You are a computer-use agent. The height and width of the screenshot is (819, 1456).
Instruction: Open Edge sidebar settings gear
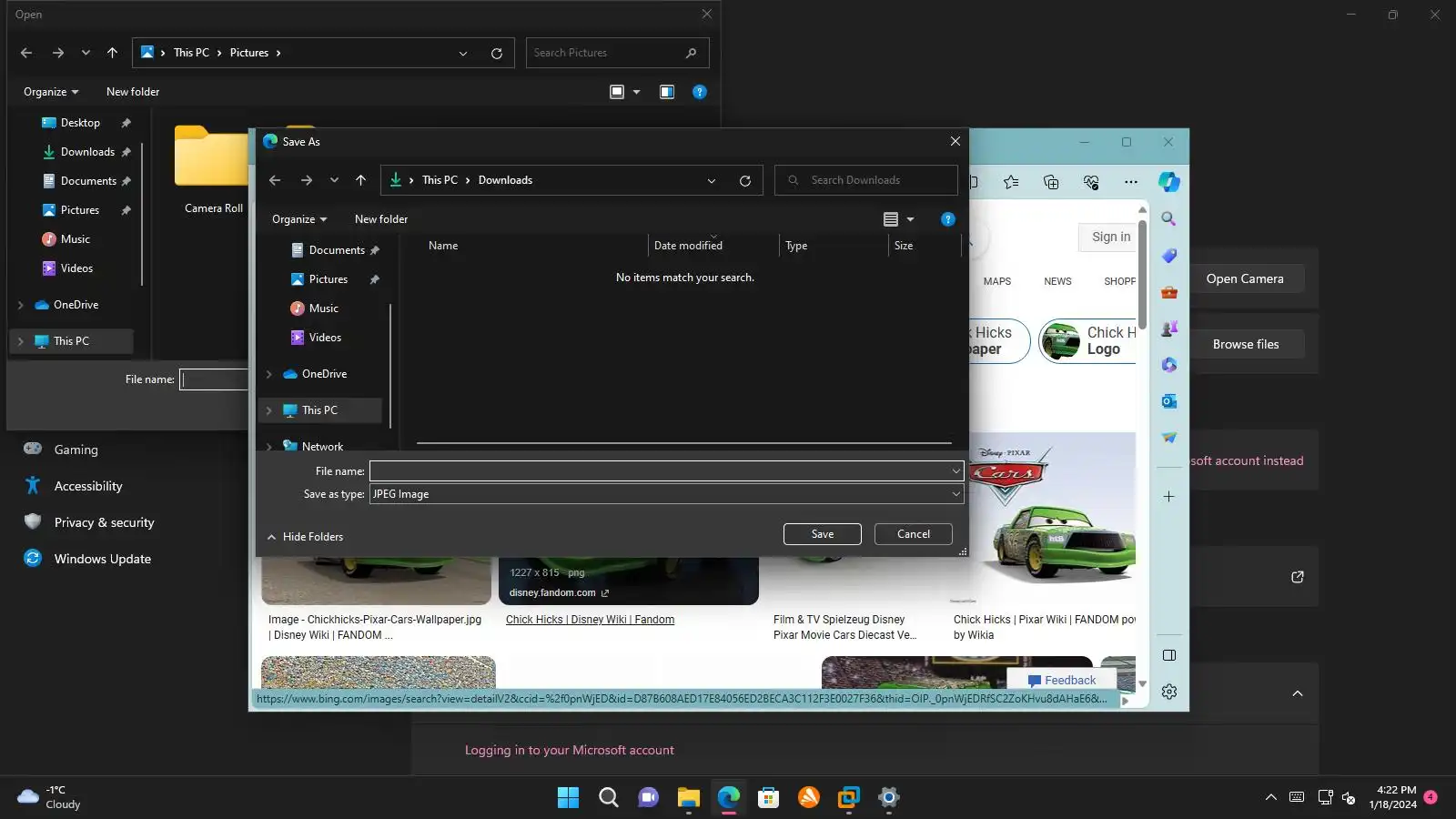point(1169,692)
